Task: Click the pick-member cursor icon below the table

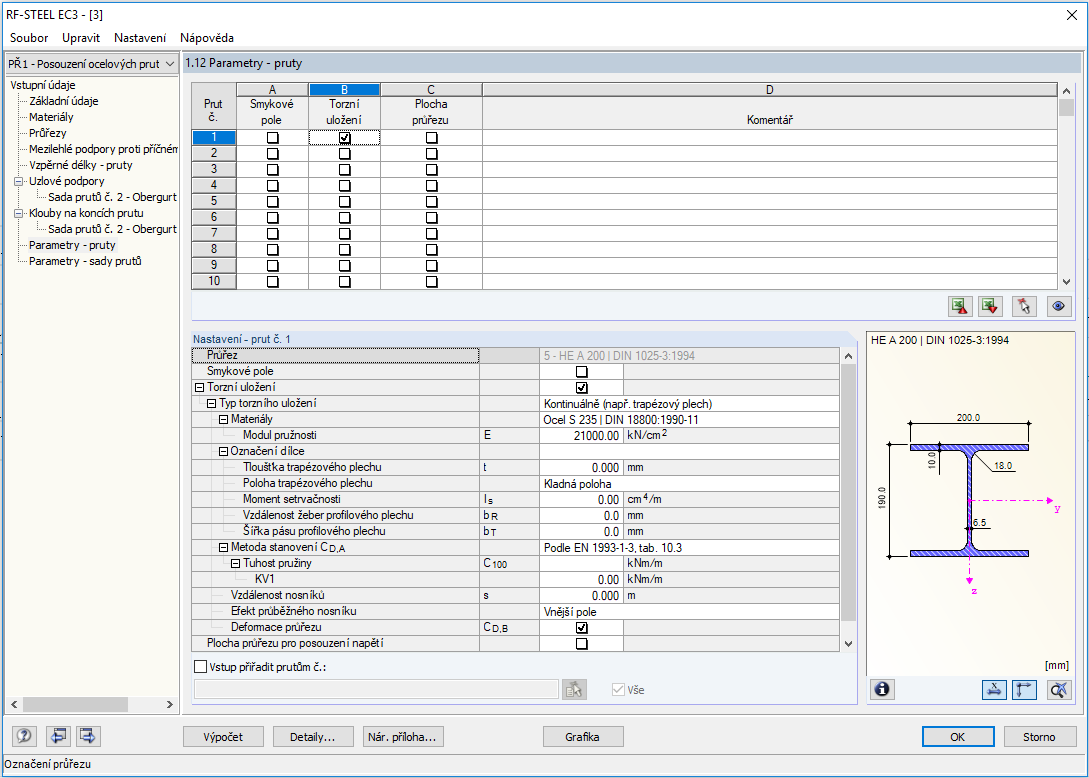Action: [x=1024, y=306]
